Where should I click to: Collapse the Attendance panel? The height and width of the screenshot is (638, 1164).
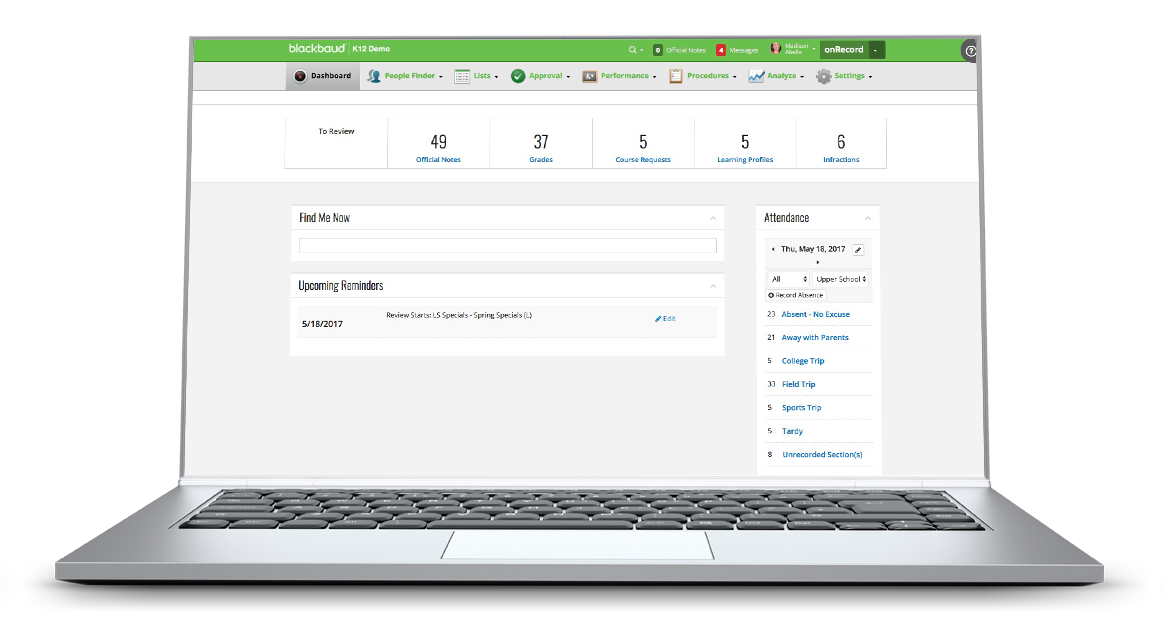tap(868, 217)
